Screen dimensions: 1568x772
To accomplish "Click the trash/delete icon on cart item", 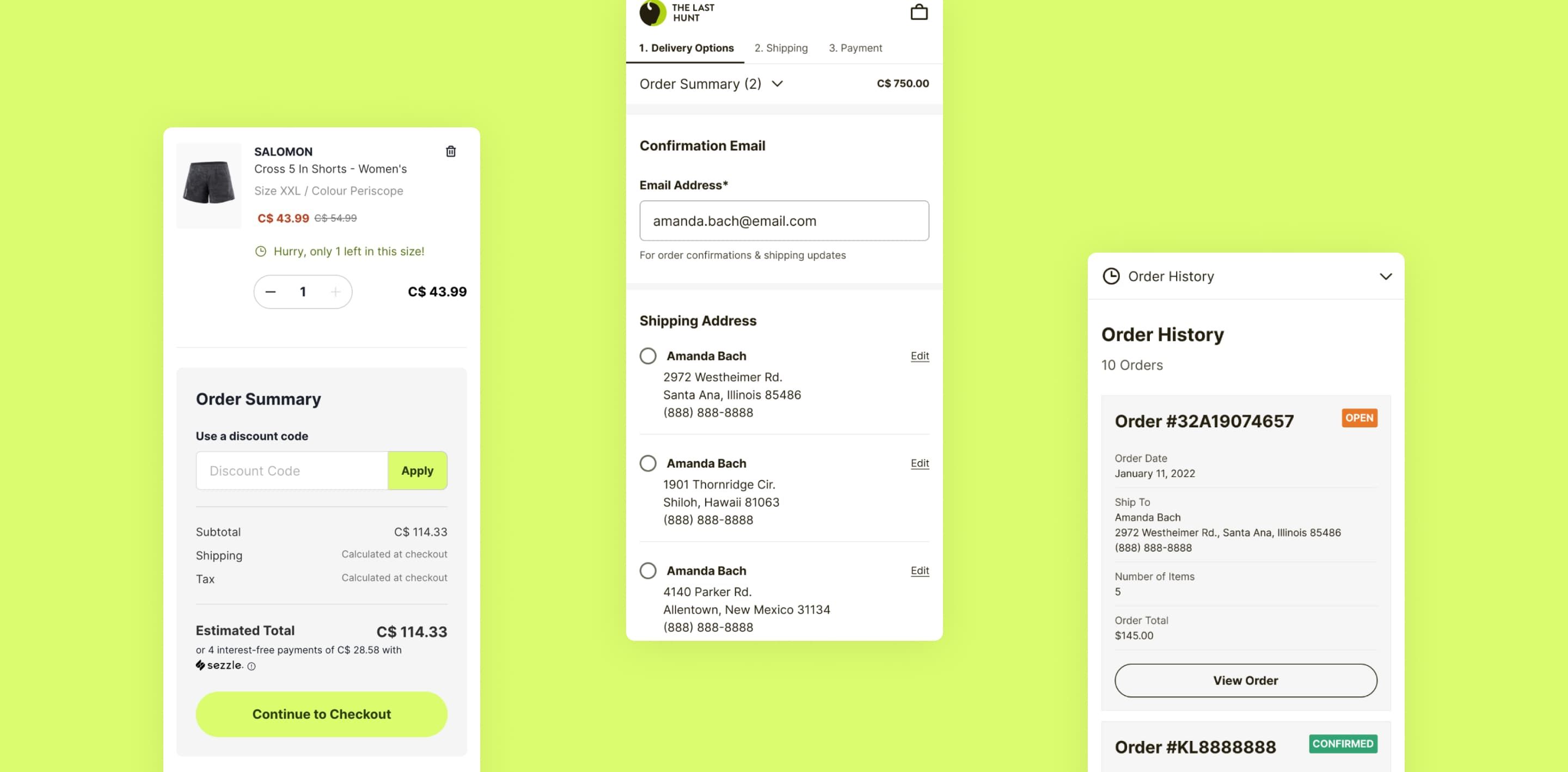I will click(x=452, y=151).
